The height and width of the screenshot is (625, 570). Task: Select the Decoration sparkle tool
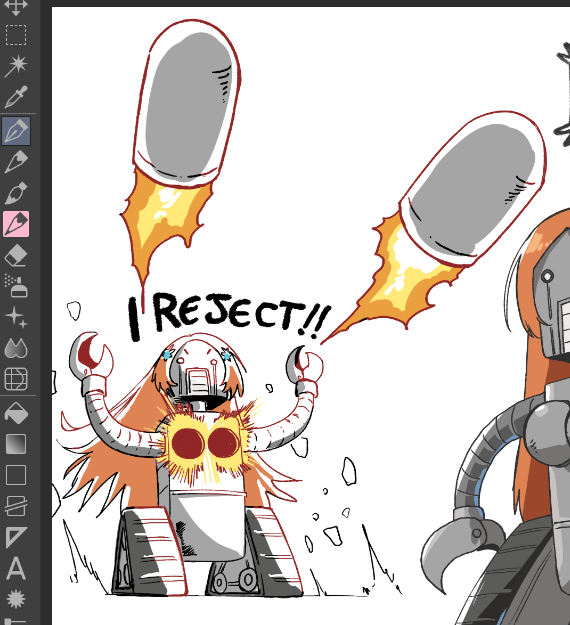pyautogui.click(x=16, y=317)
